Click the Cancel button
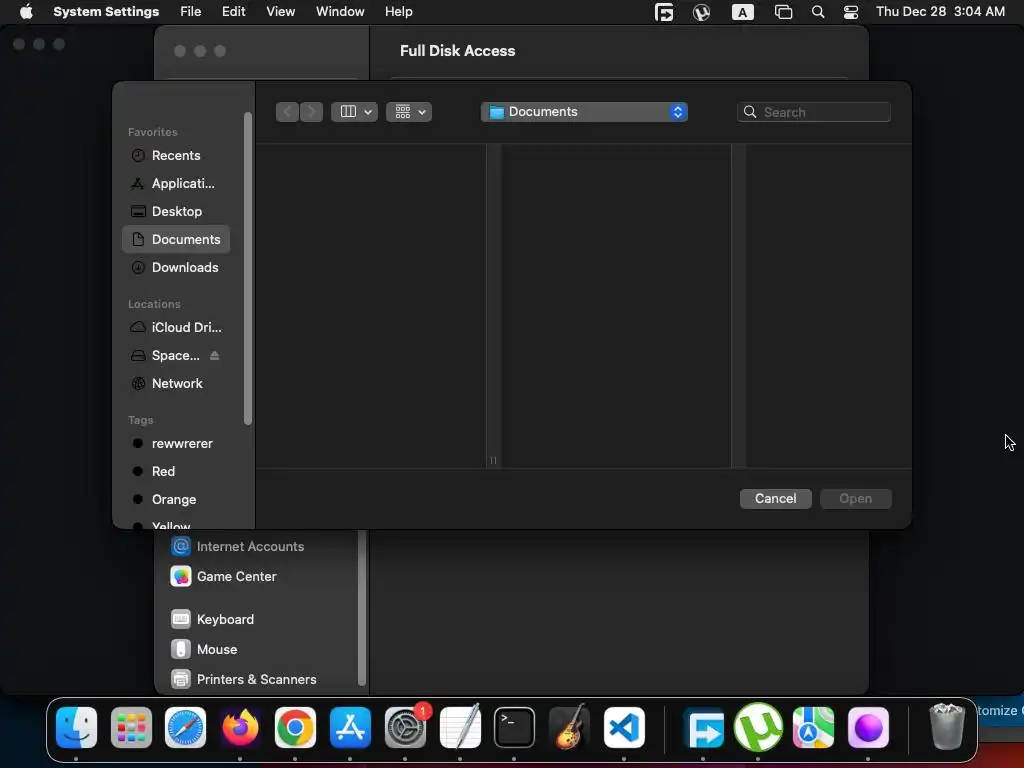The width and height of the screenshot is (1024, 768). 775,499
